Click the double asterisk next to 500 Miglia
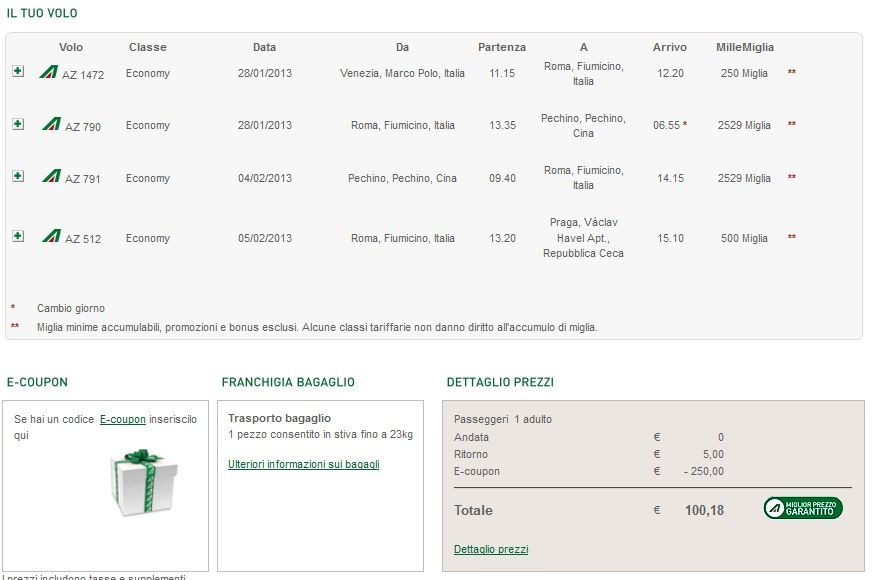Screen dimensions: 876x580 792,237
